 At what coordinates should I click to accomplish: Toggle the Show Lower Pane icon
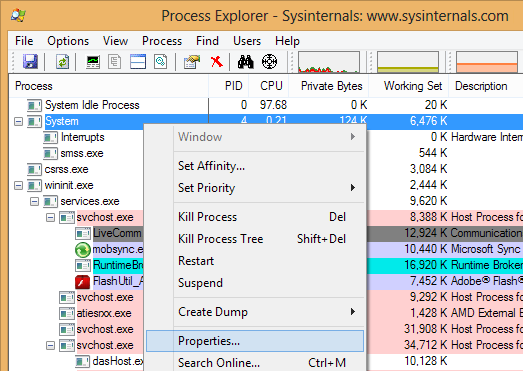[138, 62]
